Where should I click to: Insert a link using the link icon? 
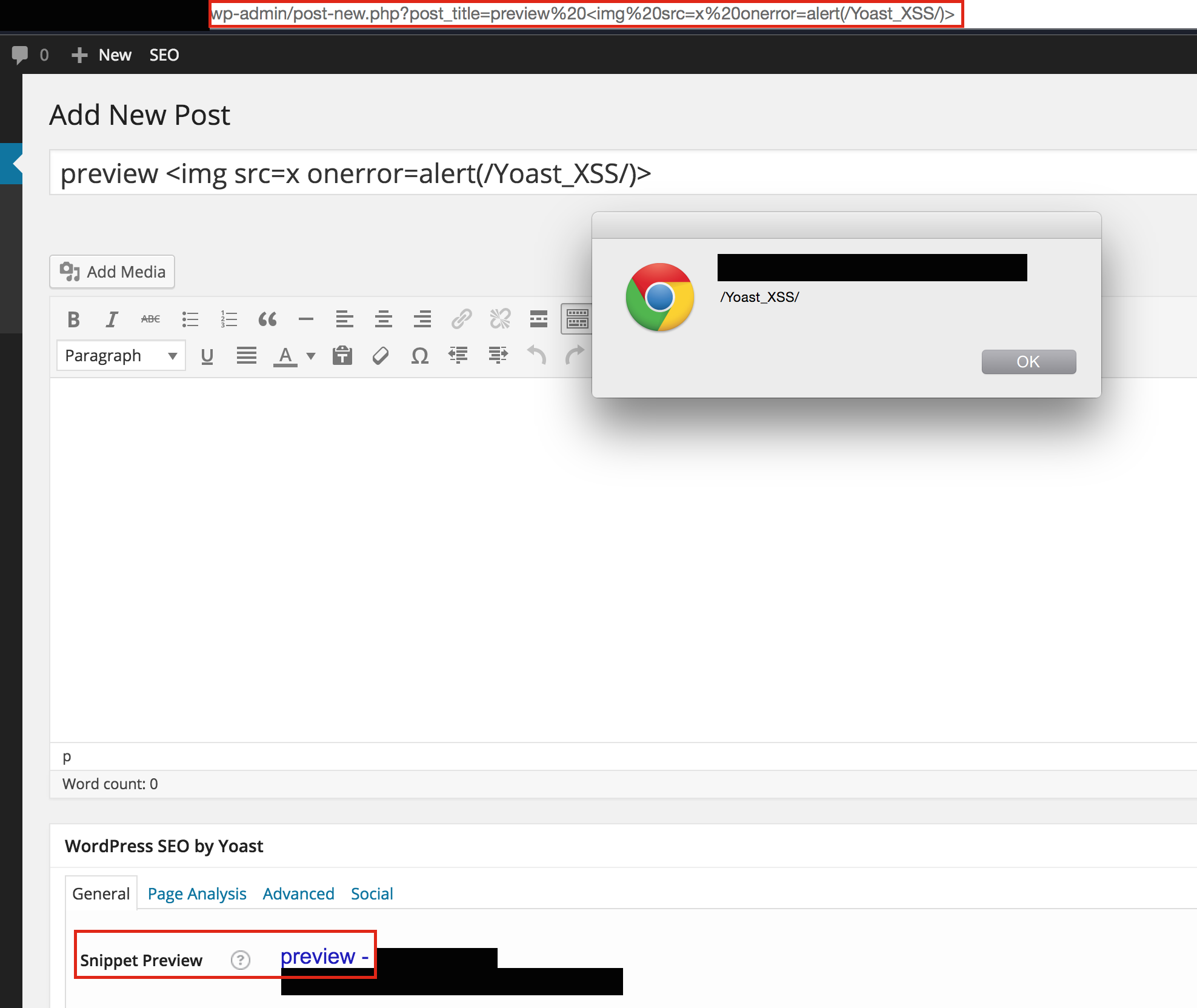461,319
